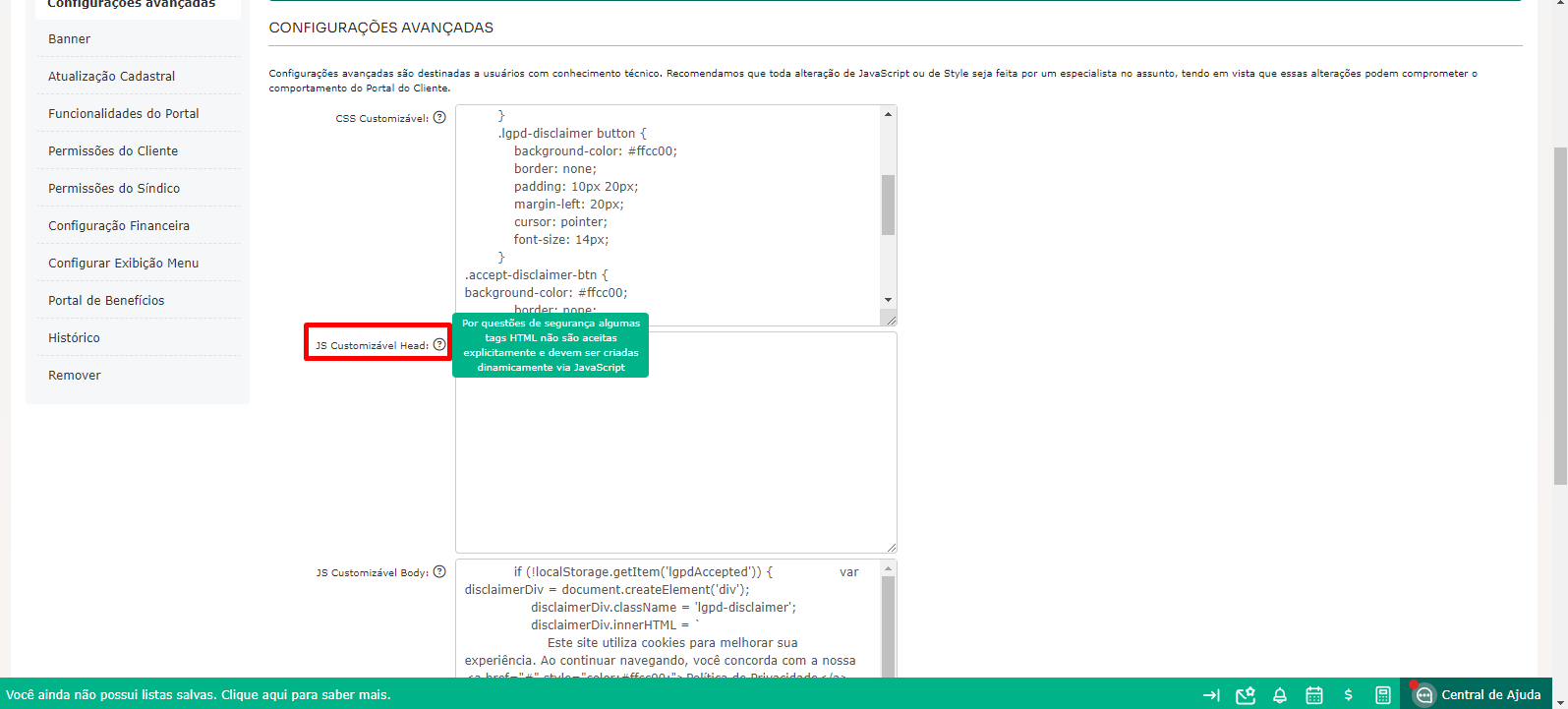Click the CSS textarea scroll down arrow

point(888,300)
